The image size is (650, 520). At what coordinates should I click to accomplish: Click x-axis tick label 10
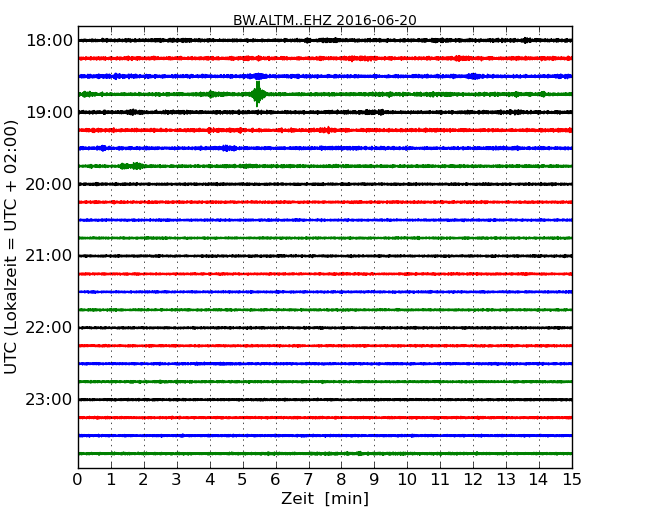[407, 480]
